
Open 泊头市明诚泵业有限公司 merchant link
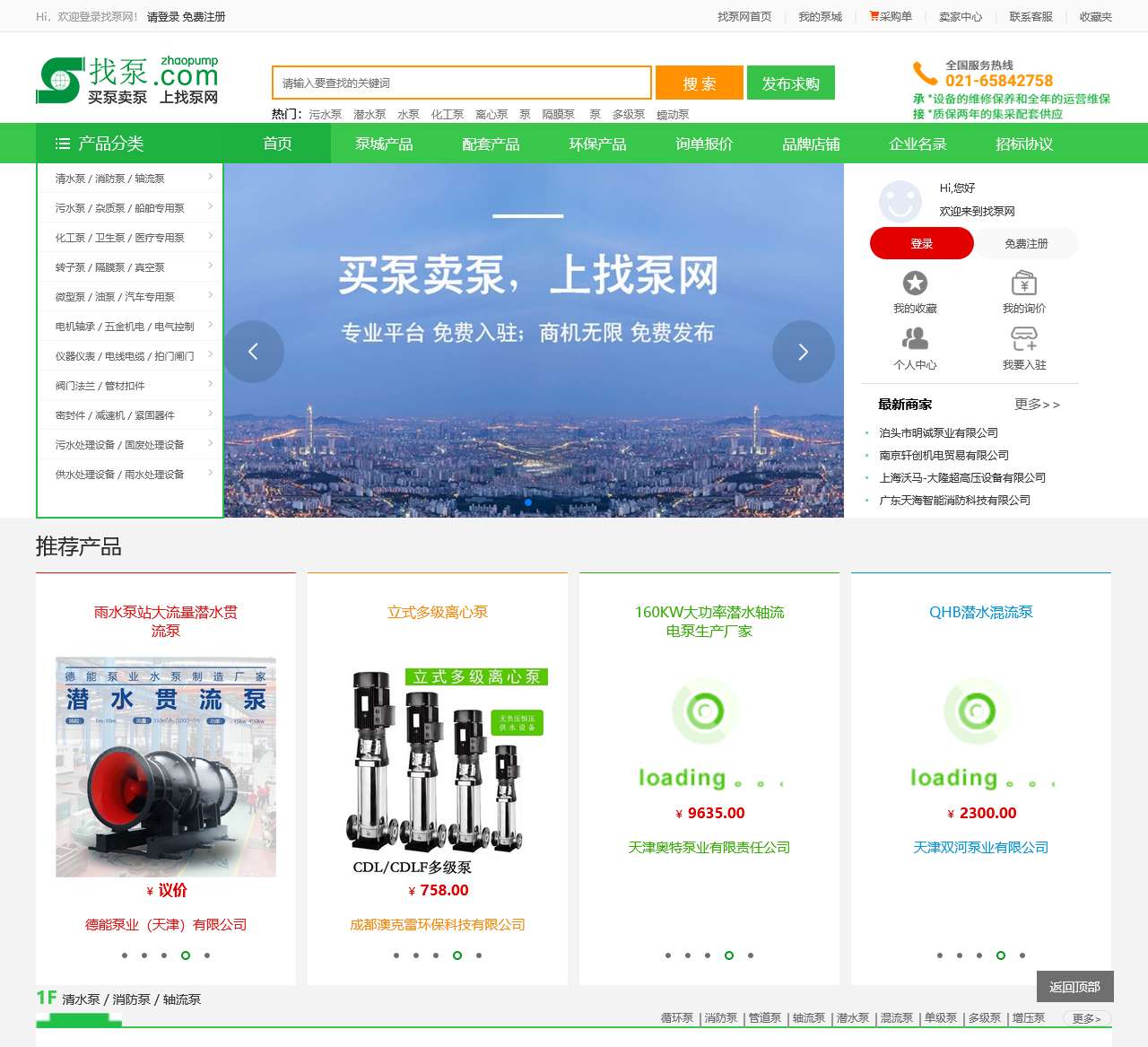[938, 432]
